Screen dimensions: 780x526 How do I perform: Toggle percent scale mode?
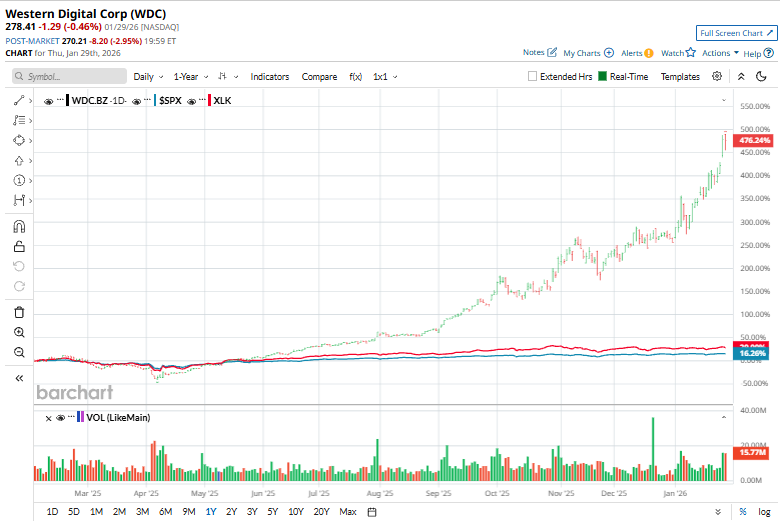click(x=743, y=512)
